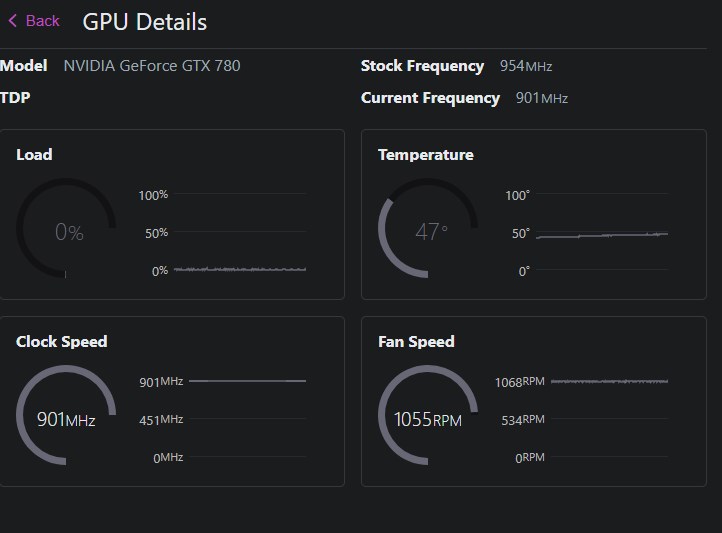Click the Temperature panel heading
The height and width of the screenshot is (533, 722).
[x=425, y=155]
